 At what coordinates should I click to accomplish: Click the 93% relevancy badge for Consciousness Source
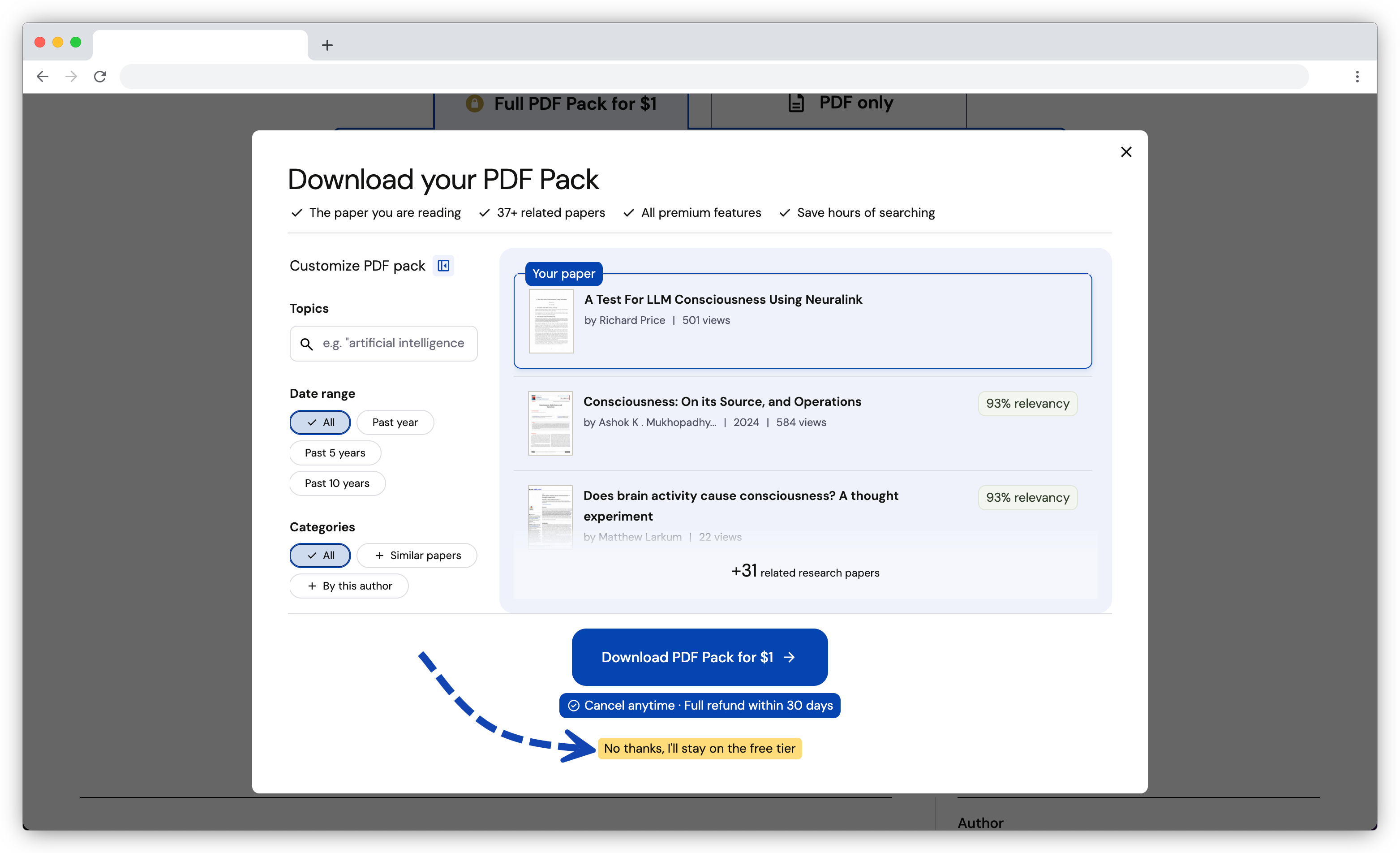[x=1027, y=404]
